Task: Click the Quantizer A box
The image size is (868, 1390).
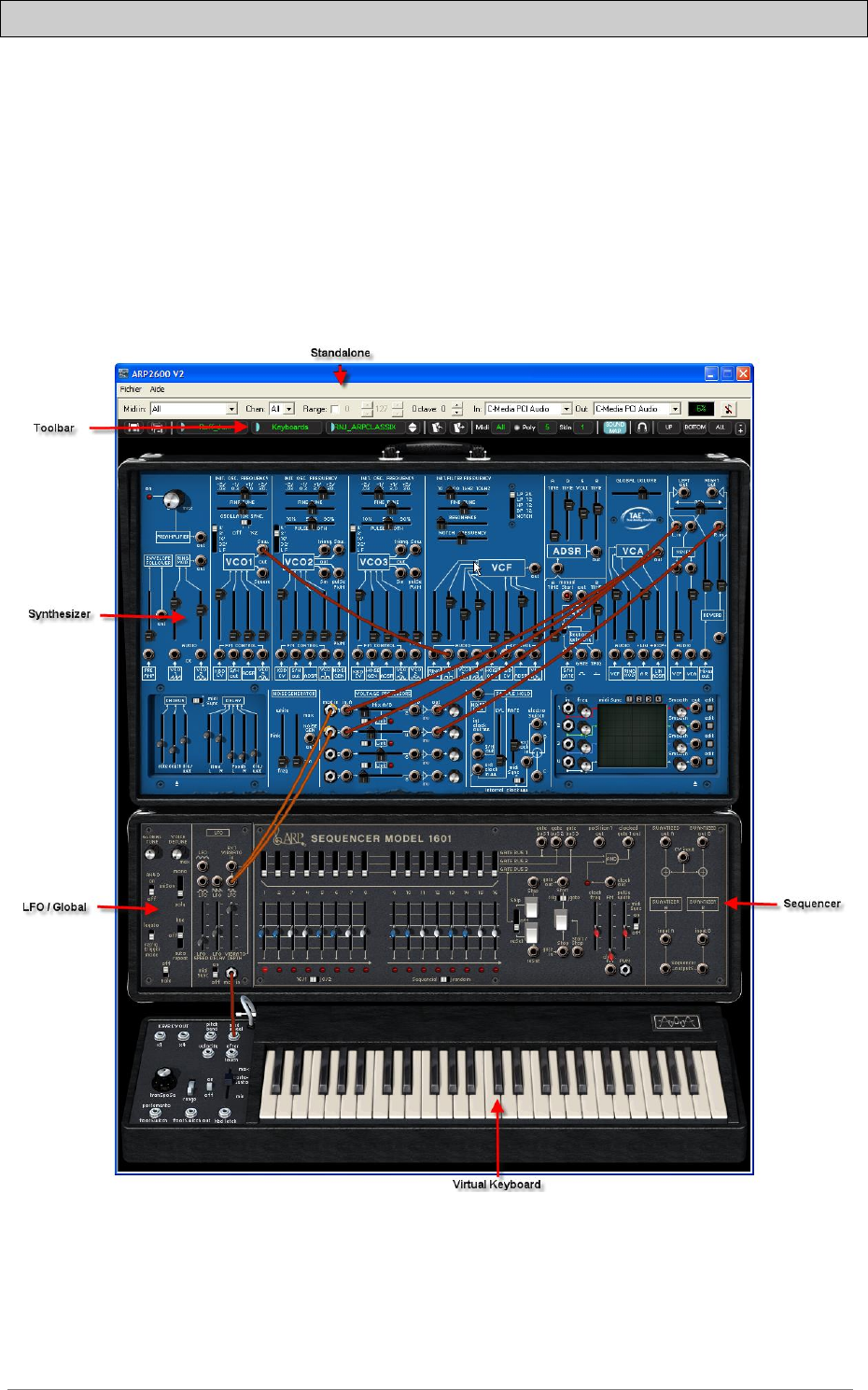Action: point(665,903)
